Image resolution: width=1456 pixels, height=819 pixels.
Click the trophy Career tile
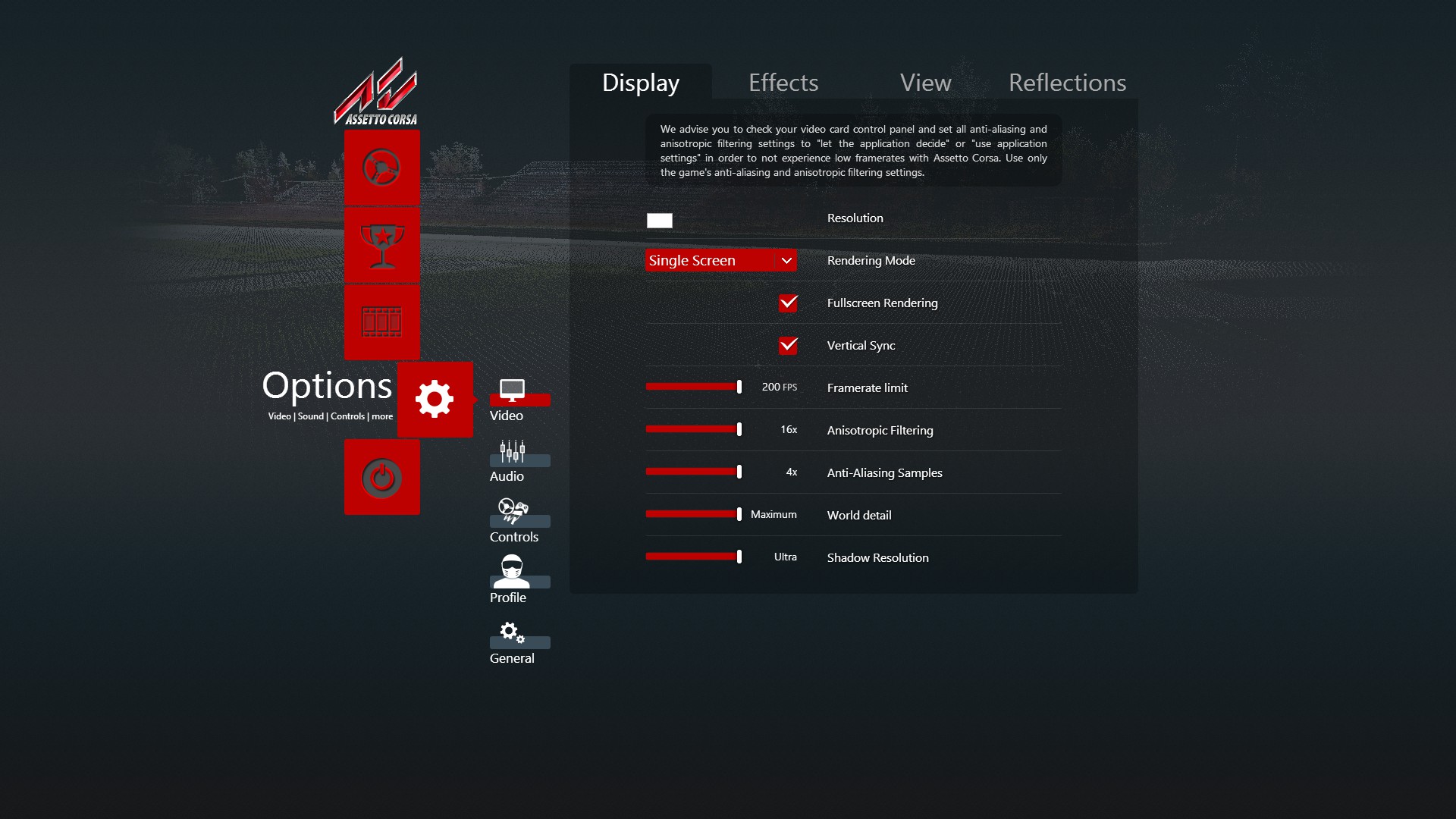[381, 245]
